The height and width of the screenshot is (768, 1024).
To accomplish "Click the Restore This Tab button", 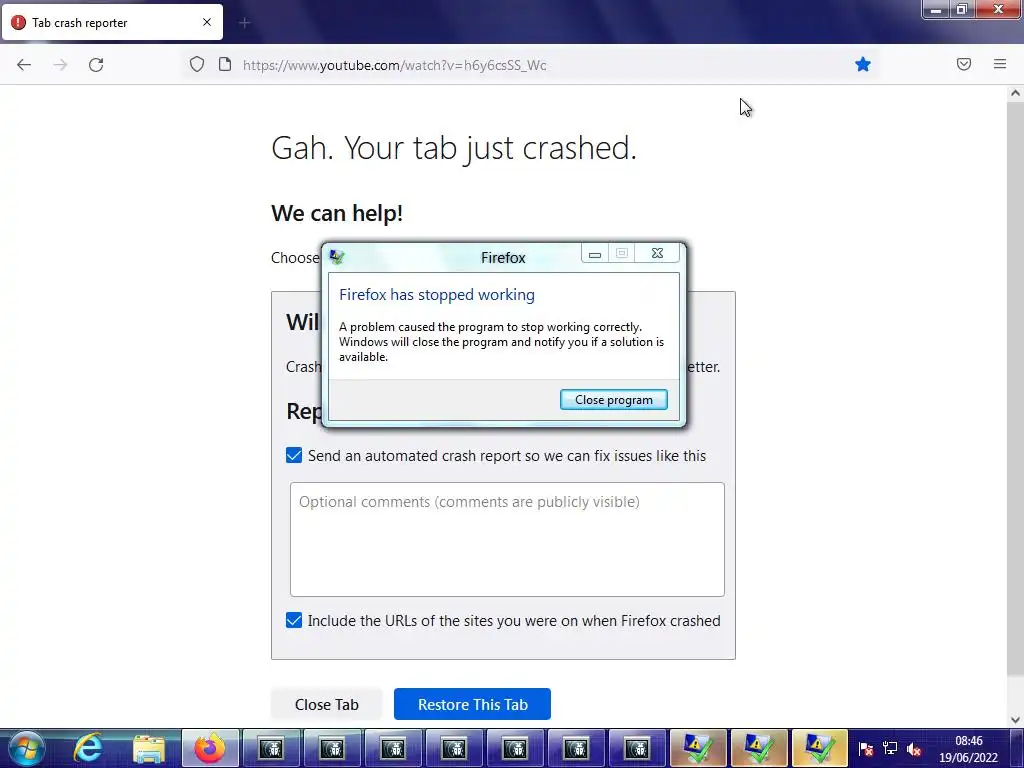I will (x=472, y=705).
